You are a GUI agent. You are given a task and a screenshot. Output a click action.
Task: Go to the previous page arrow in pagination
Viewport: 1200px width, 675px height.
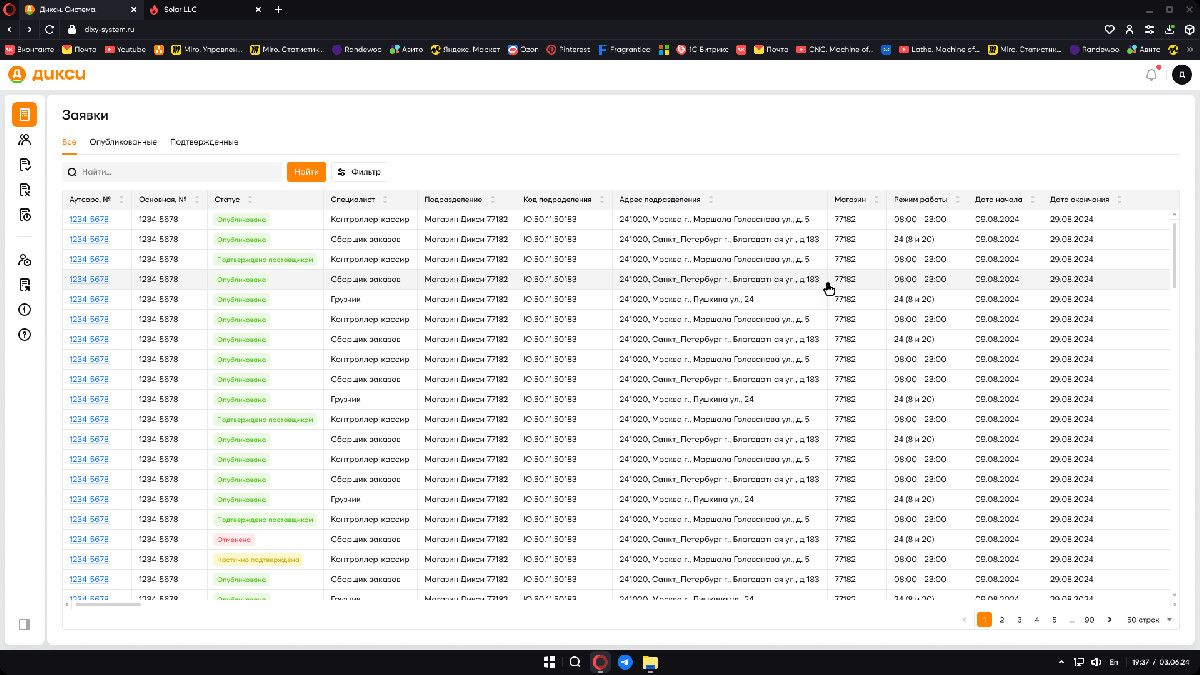tap(964, 620)
